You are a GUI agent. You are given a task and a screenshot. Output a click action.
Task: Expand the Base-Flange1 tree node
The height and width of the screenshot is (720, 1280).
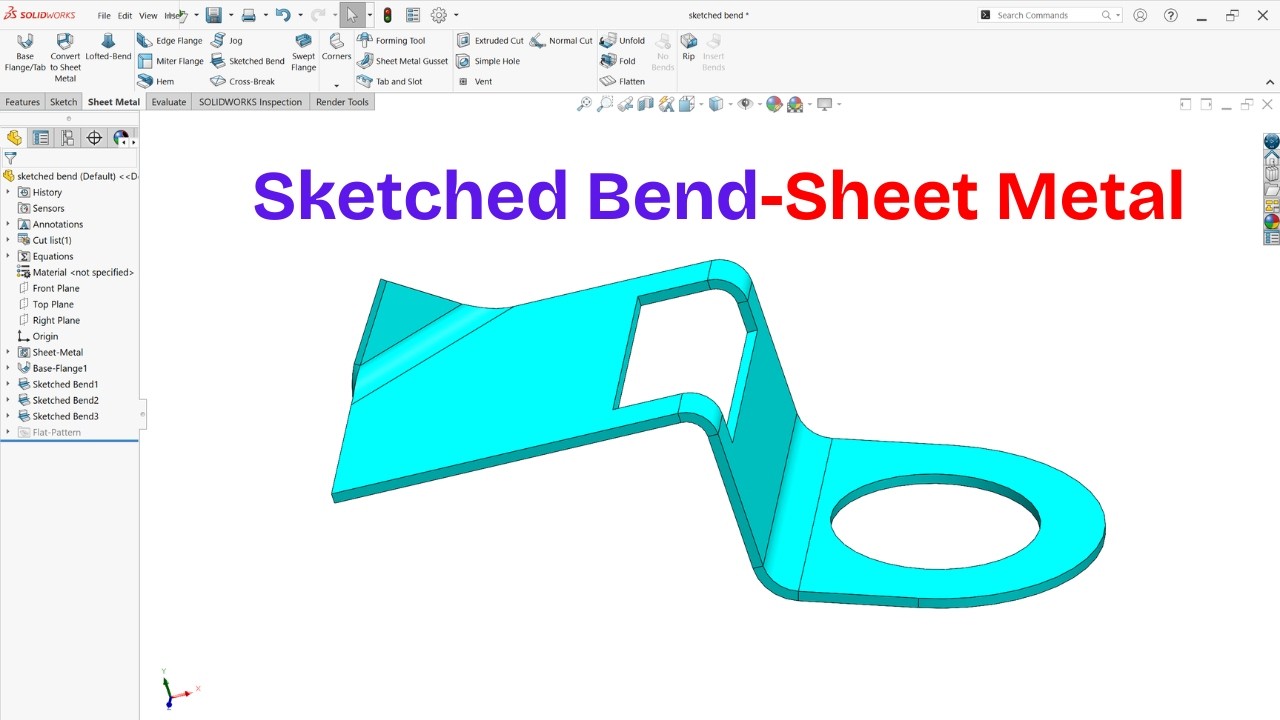8,368
